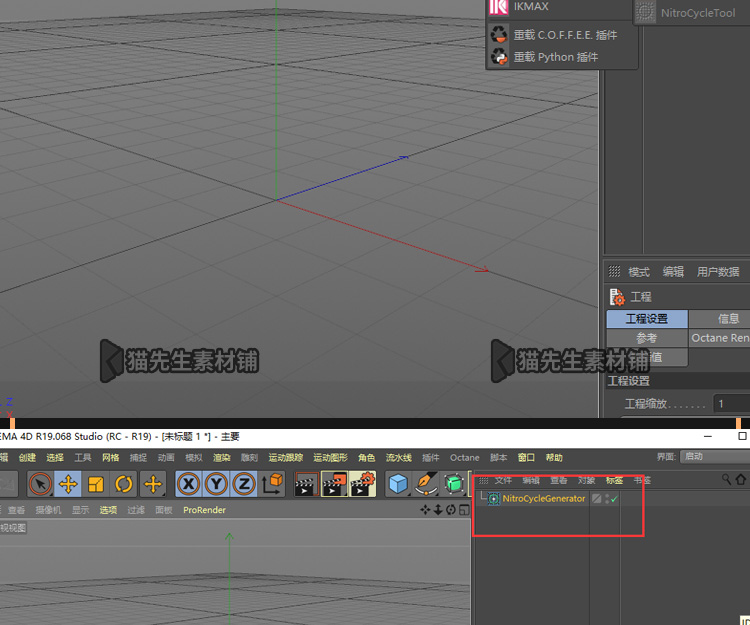Open the ProRender viewport menu

coord(204,510)
